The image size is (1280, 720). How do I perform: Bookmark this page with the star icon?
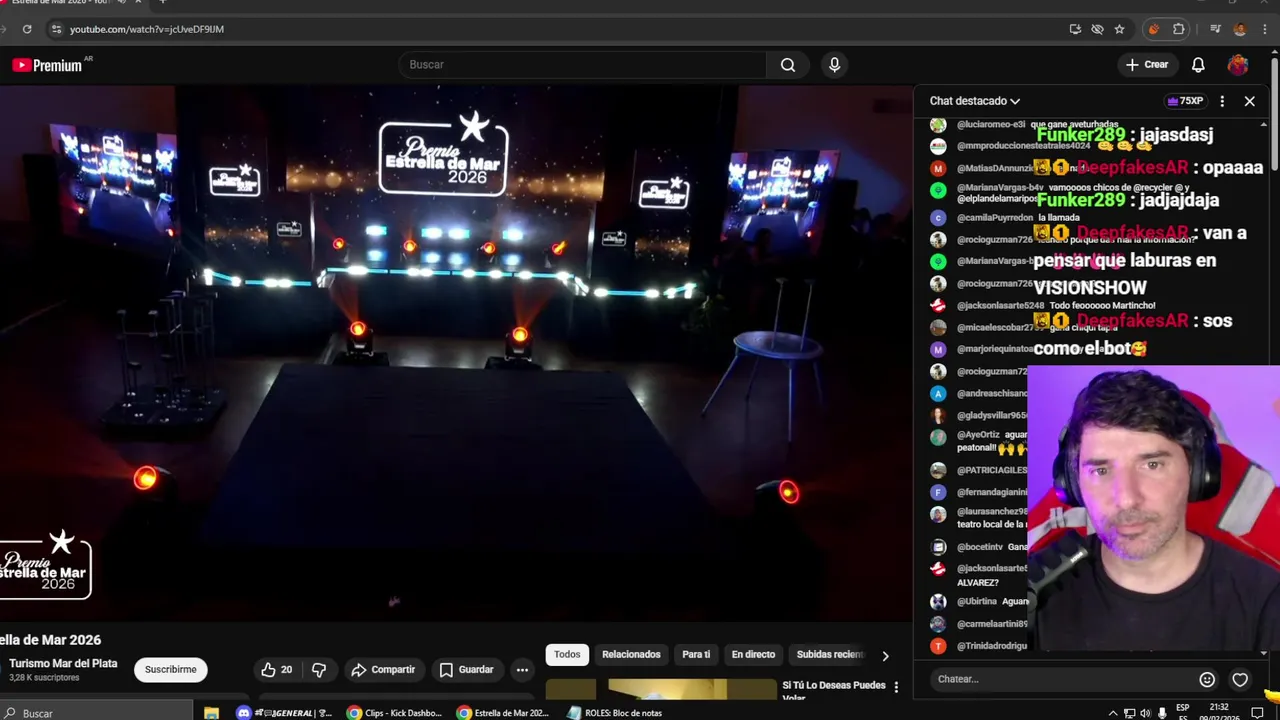[x=1119, y=29]
